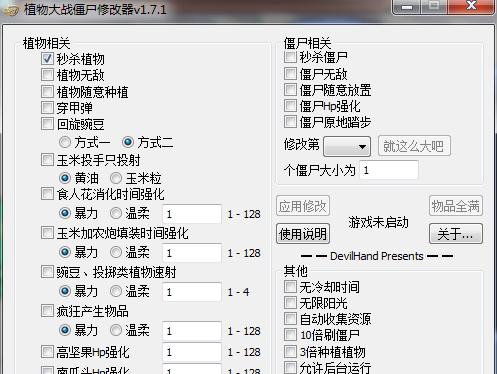
Task: Close the 植物大战僵尸修改器 window
Action: coord(471,6)
